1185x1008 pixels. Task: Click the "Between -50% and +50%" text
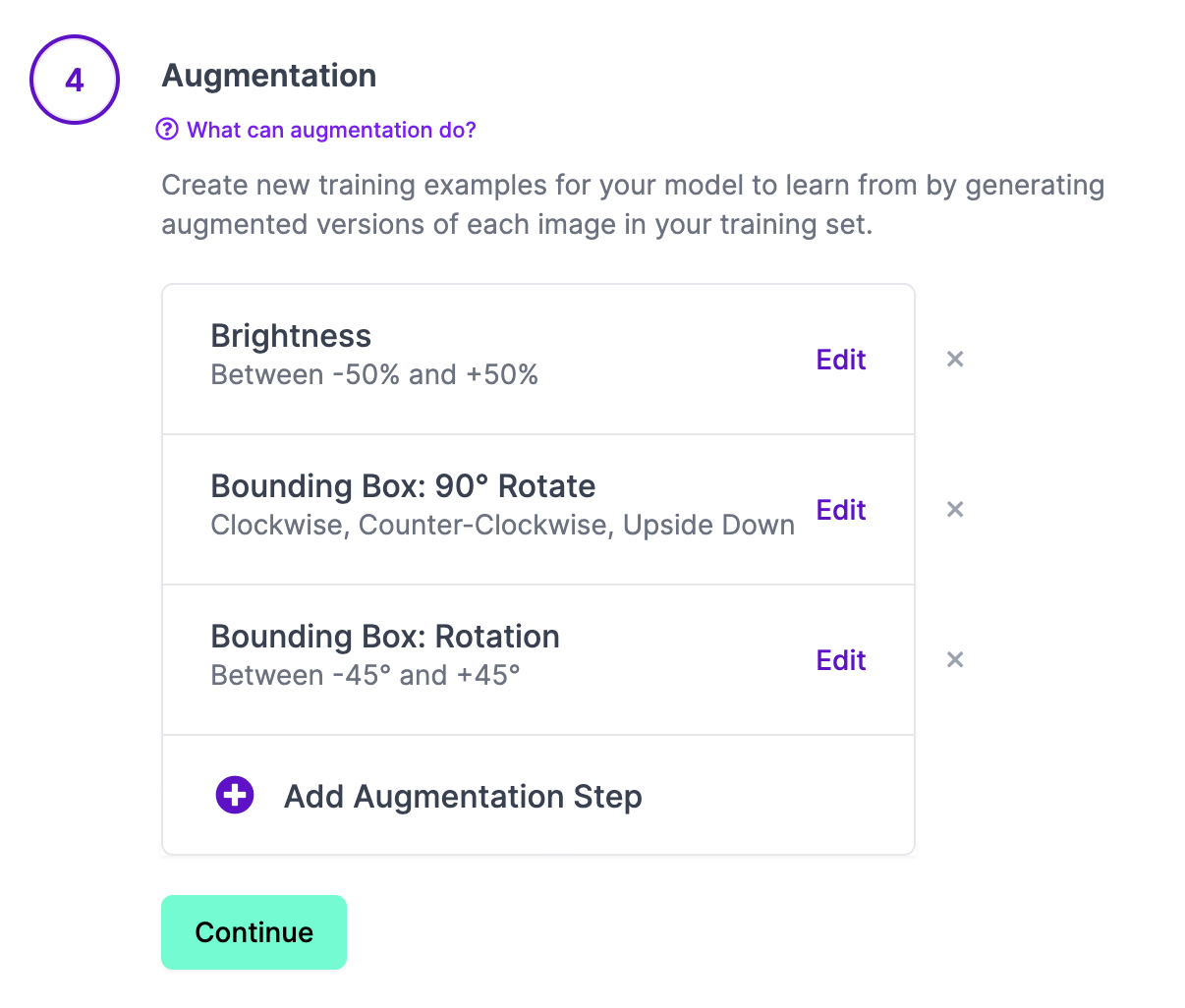pos(374,375)
